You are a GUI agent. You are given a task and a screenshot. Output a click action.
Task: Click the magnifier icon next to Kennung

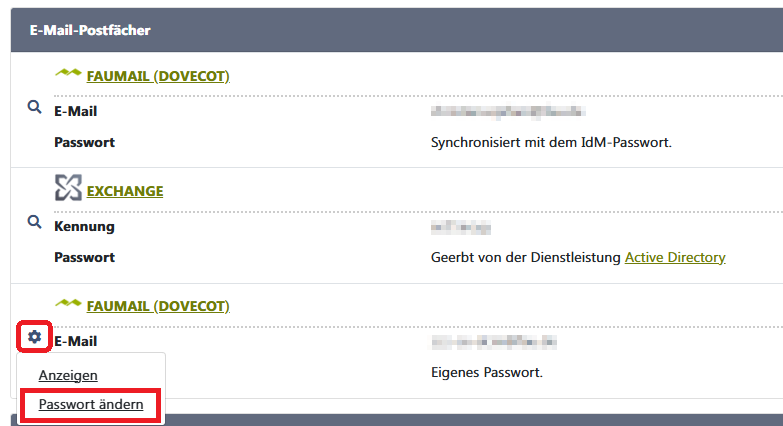click(35, 222)
